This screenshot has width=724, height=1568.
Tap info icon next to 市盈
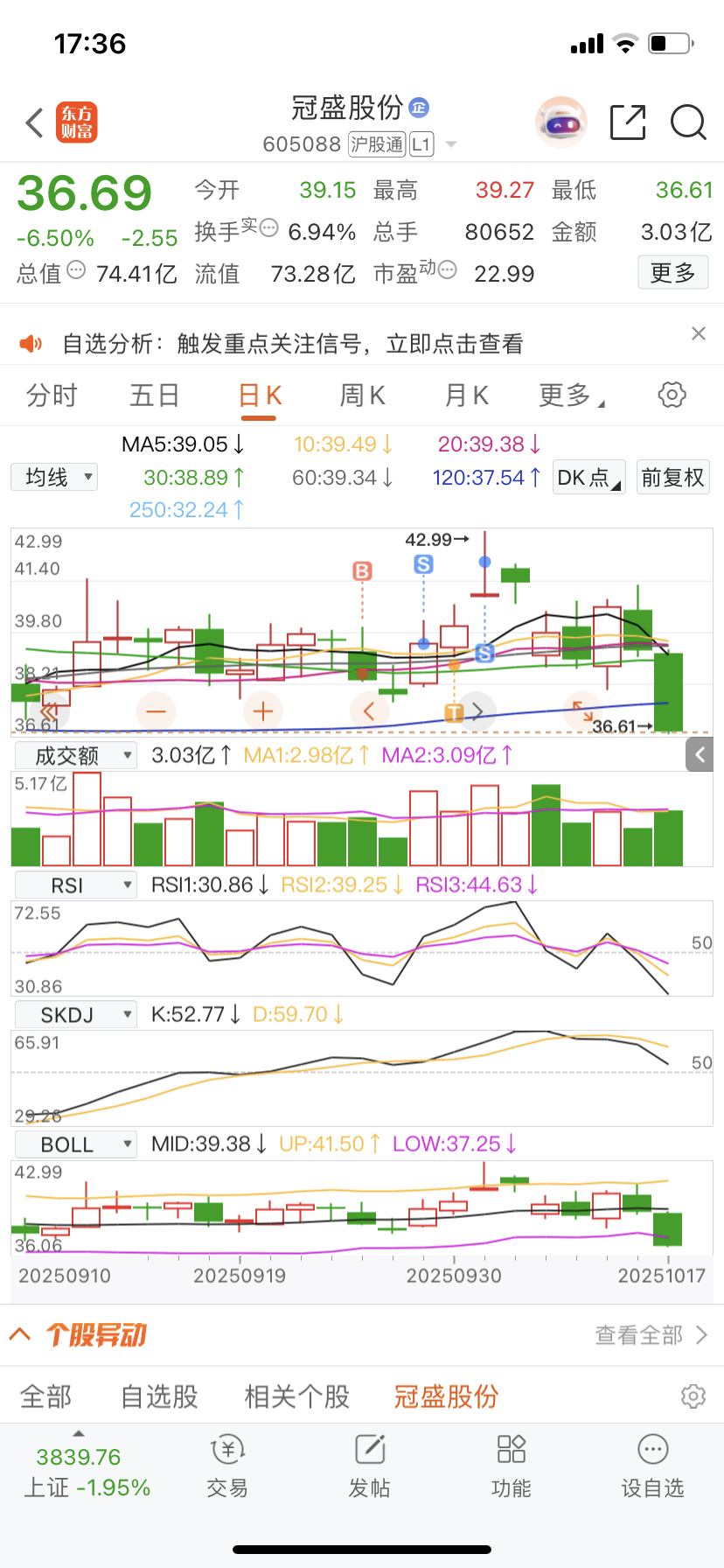[447, 269]
